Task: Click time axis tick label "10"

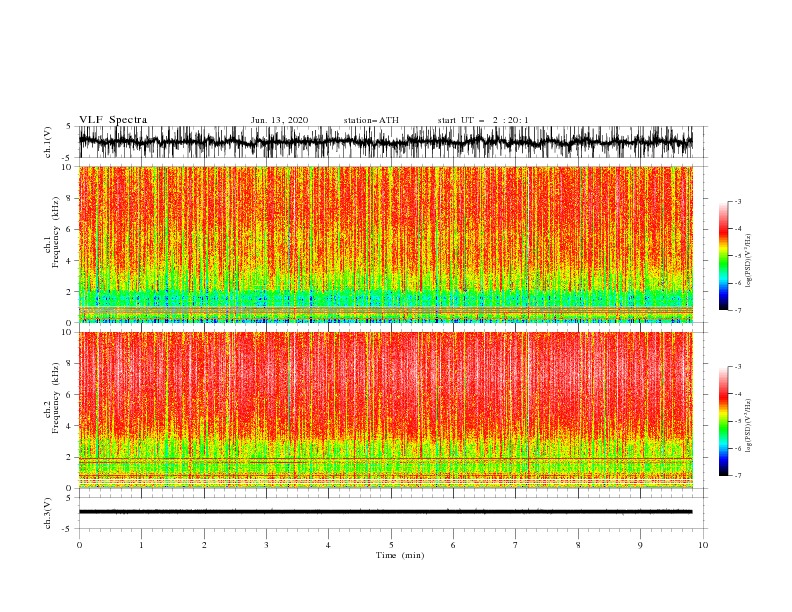Action: coord(703,545)
